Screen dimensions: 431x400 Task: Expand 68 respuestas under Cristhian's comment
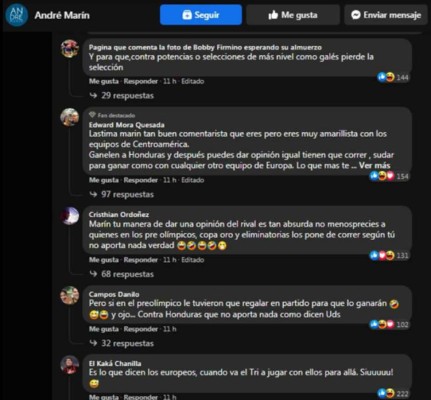pos(122,274)
